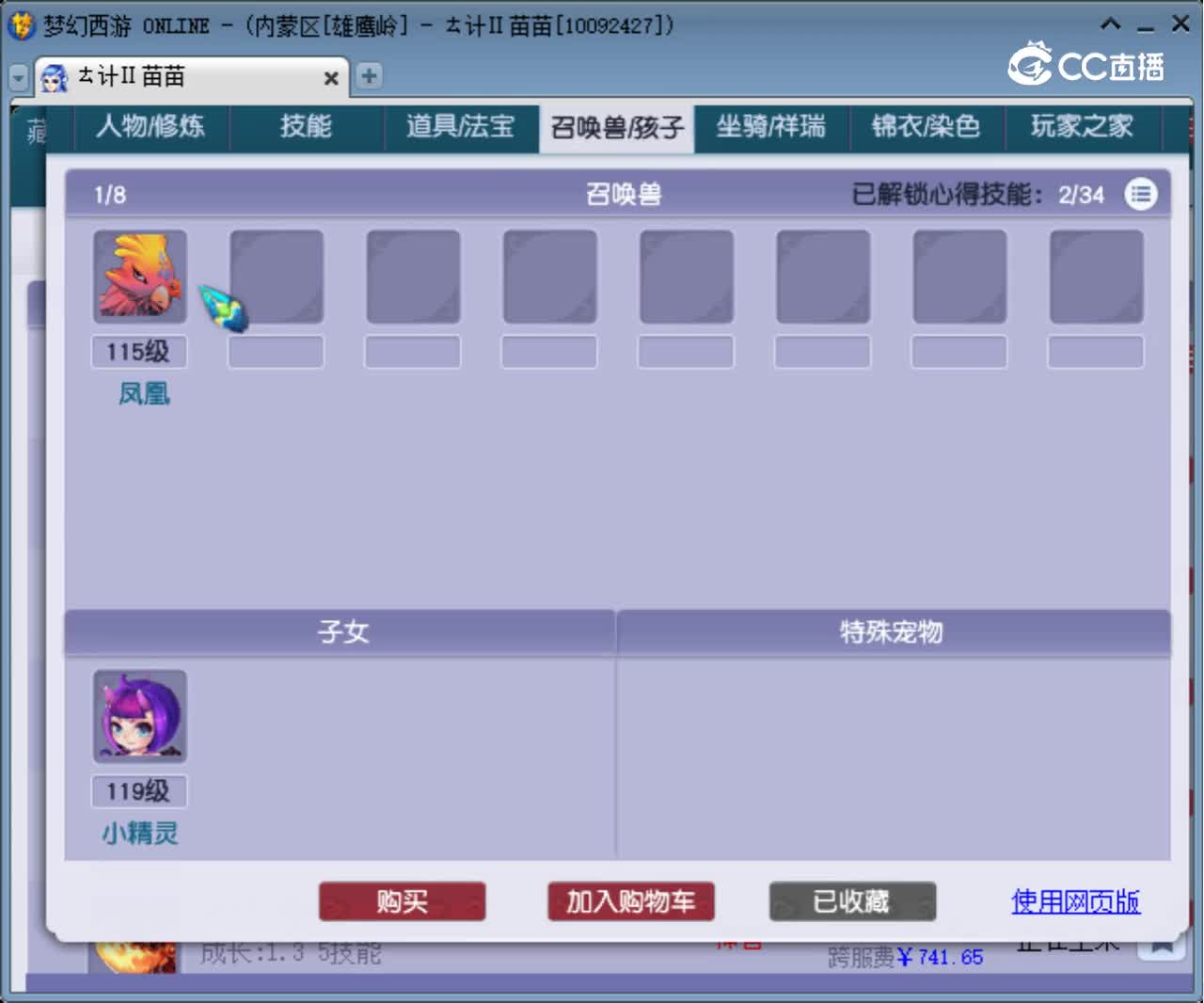Close the character tab with the x
This screenshot has width=1204, height=1003.
[x=331, y=78]
